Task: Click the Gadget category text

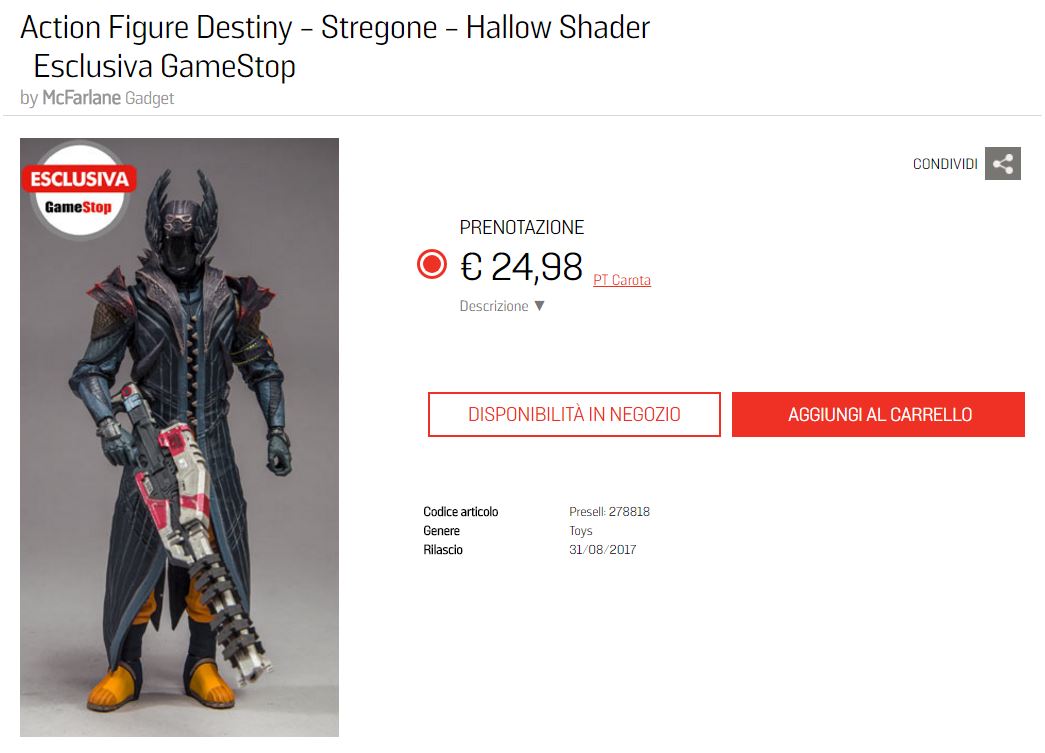Action: (x=149, y=98)
